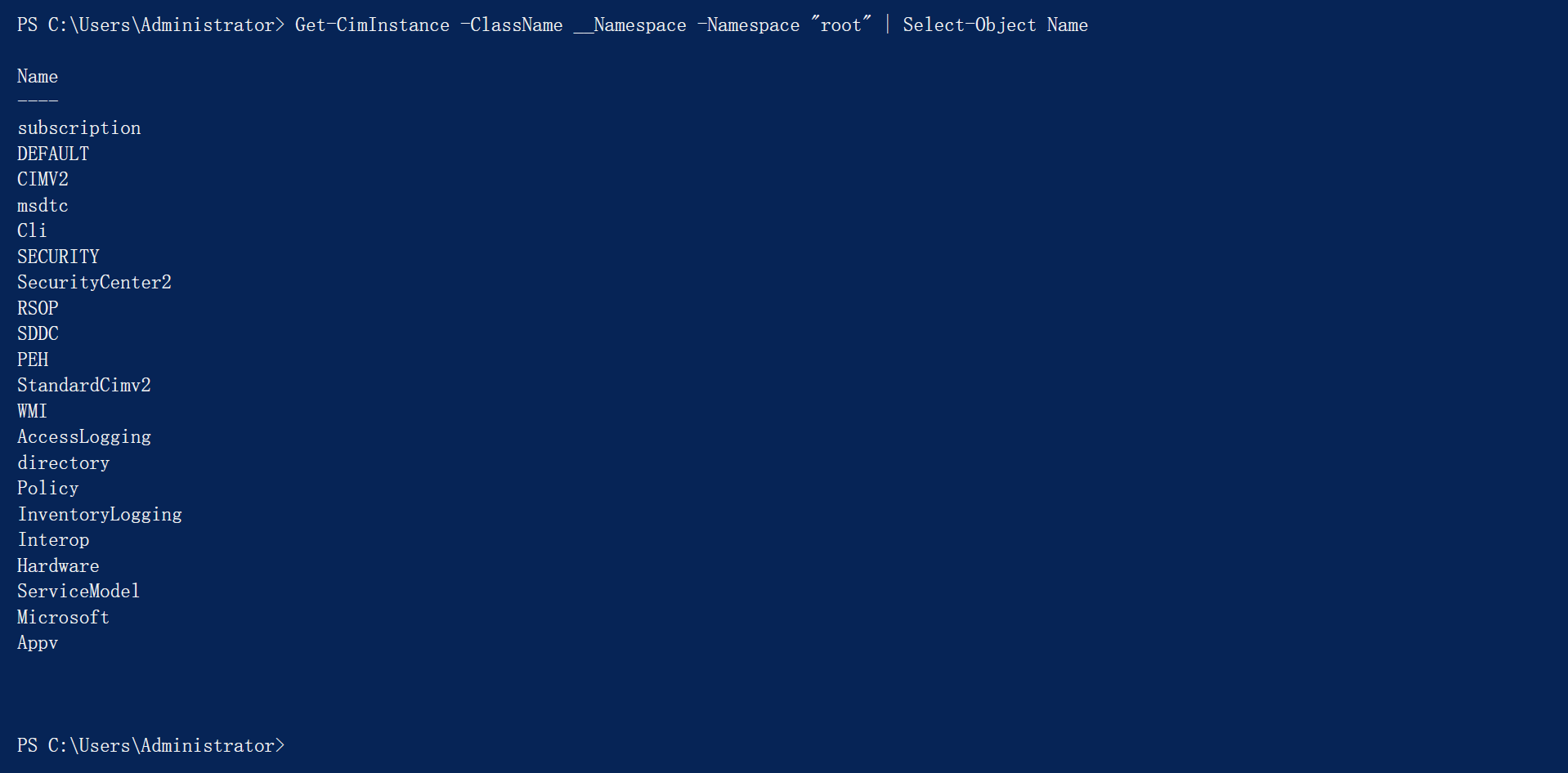Click the InventoryLogging output text
Image resolution: width=1568 pixels, height=773 pixels.
pos(100,515)
